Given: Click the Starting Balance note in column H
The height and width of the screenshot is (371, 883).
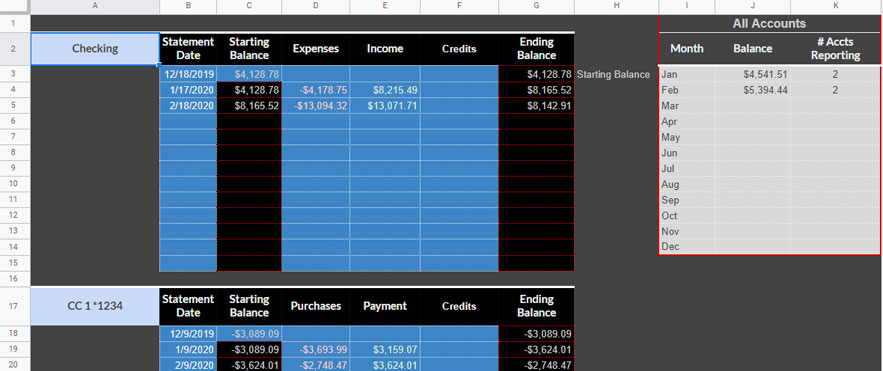Looking at the screenshot, I should pos(613,74).
